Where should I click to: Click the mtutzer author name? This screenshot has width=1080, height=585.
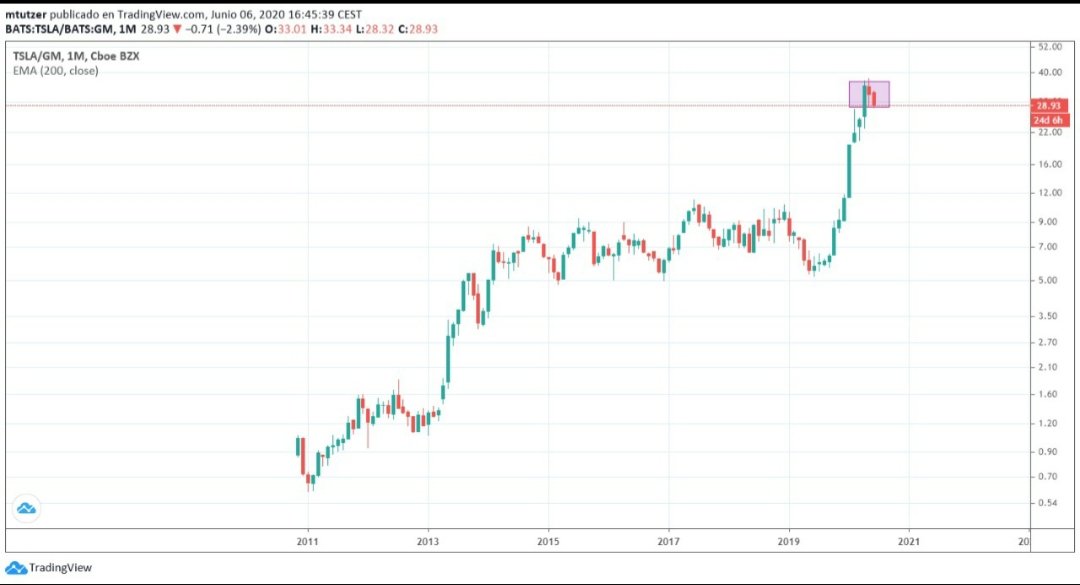click(x=25, y=14)
